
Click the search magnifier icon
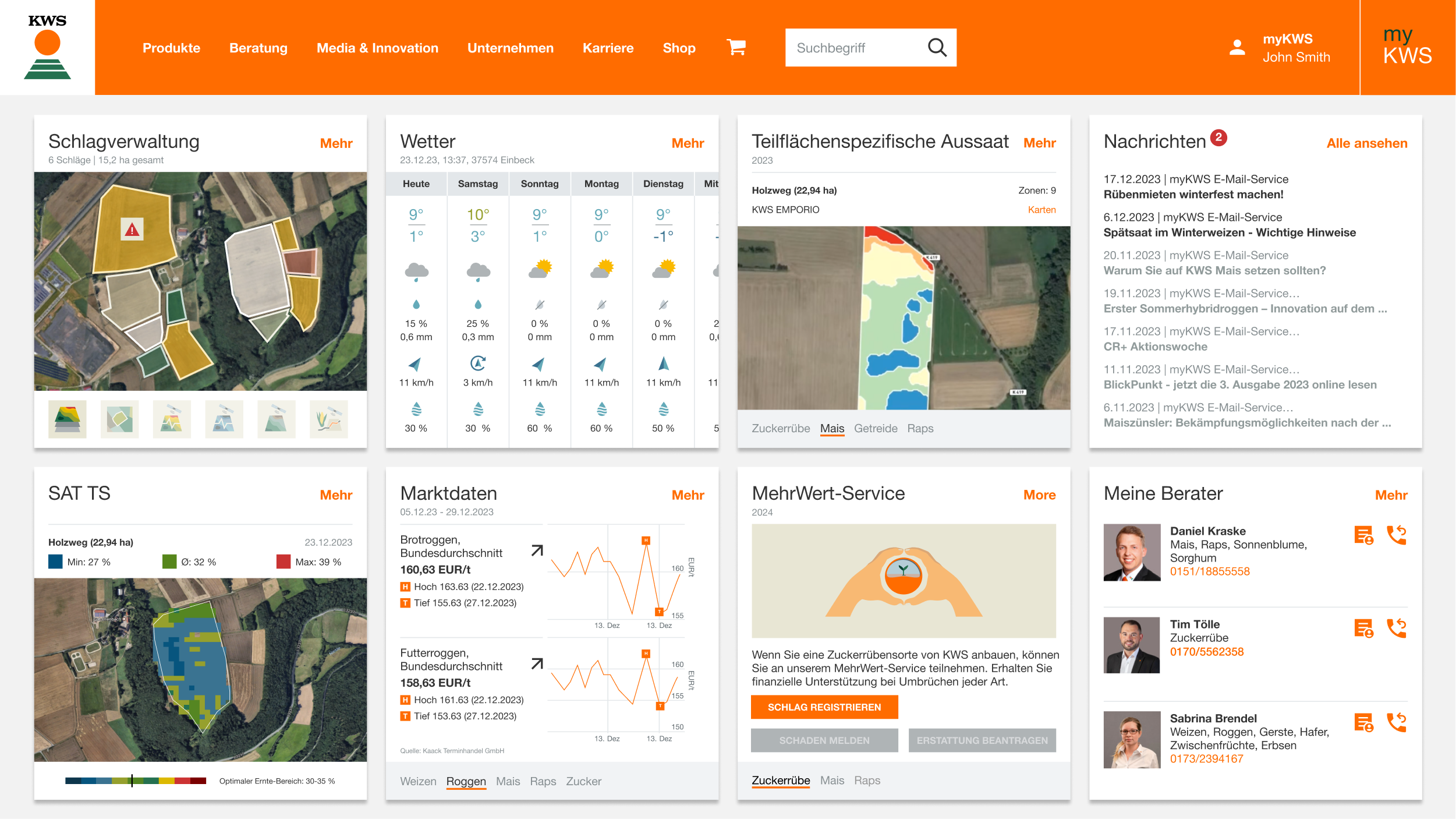[x=937, y=47]
